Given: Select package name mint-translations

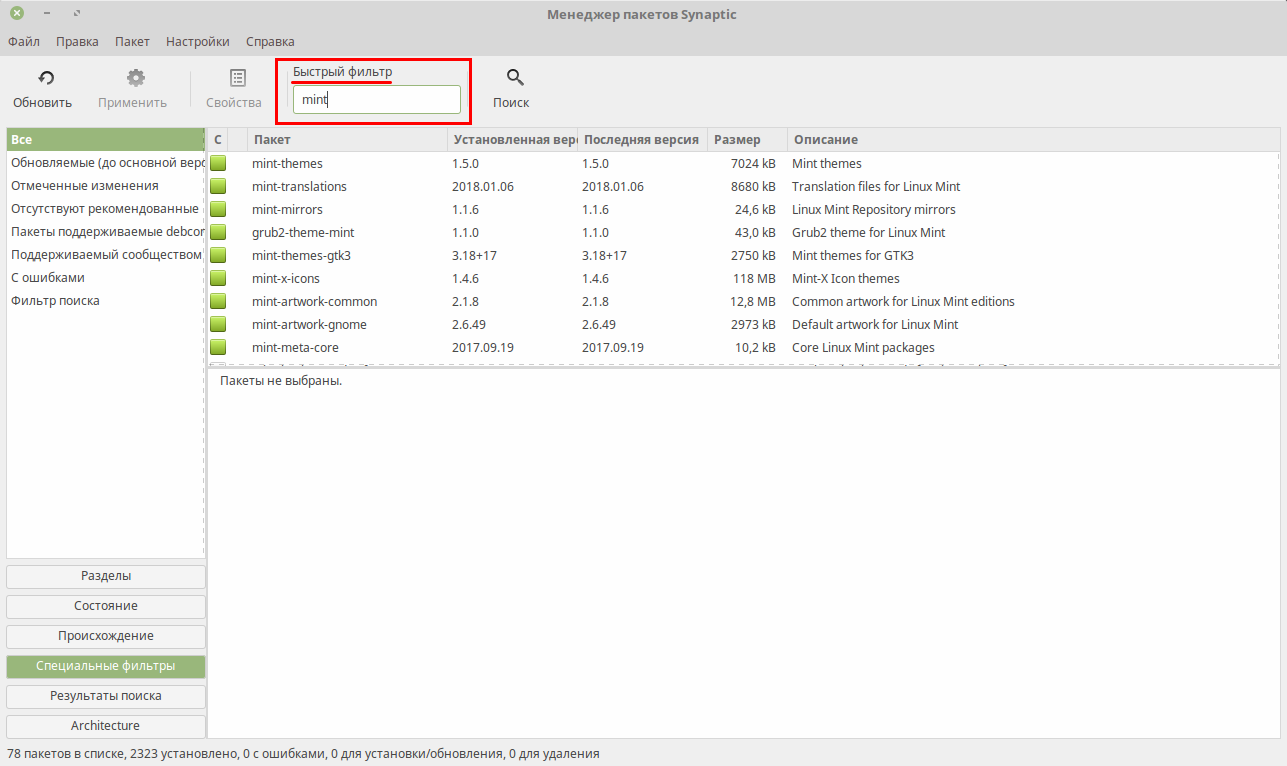Looking at the screenshot, I should [299, 186].
